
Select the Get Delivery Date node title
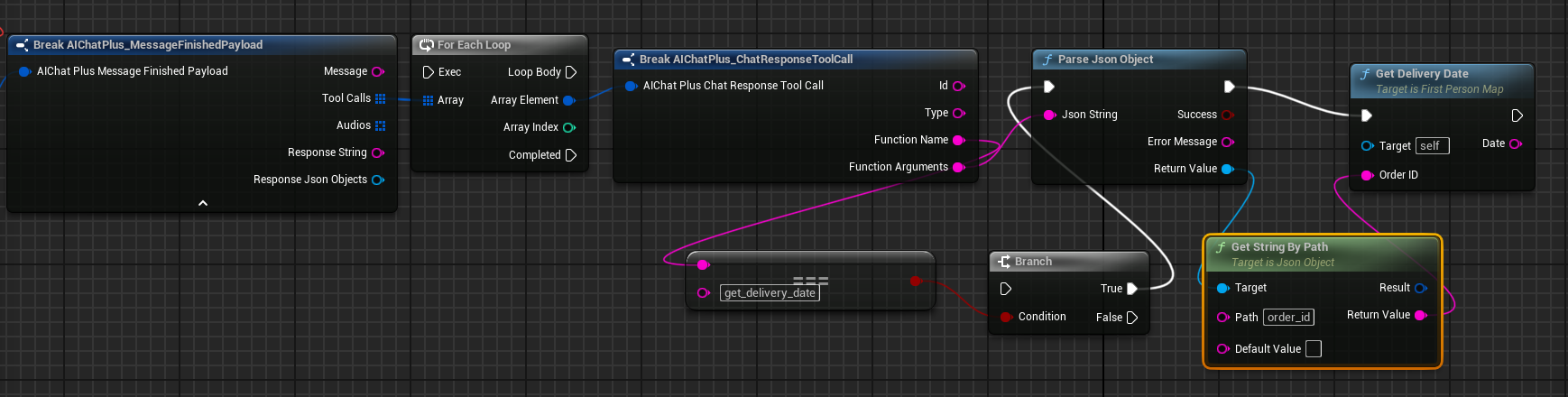1422,73
